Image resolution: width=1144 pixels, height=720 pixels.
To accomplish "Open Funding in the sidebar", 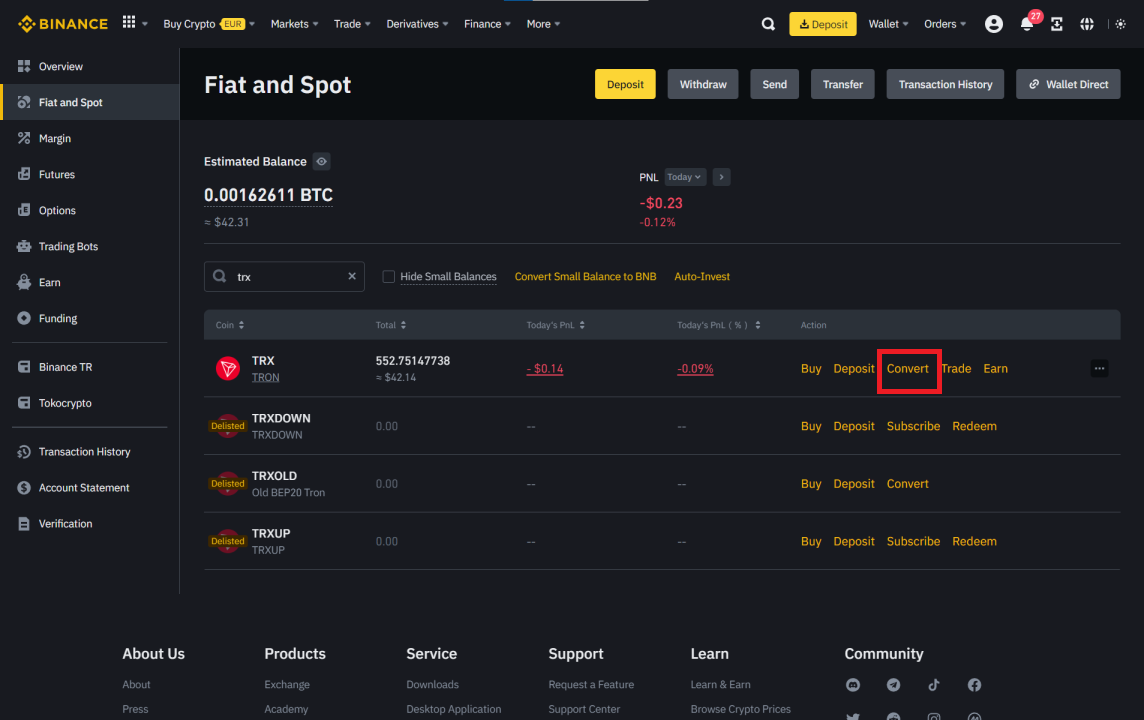I will (x=90, y=318).
